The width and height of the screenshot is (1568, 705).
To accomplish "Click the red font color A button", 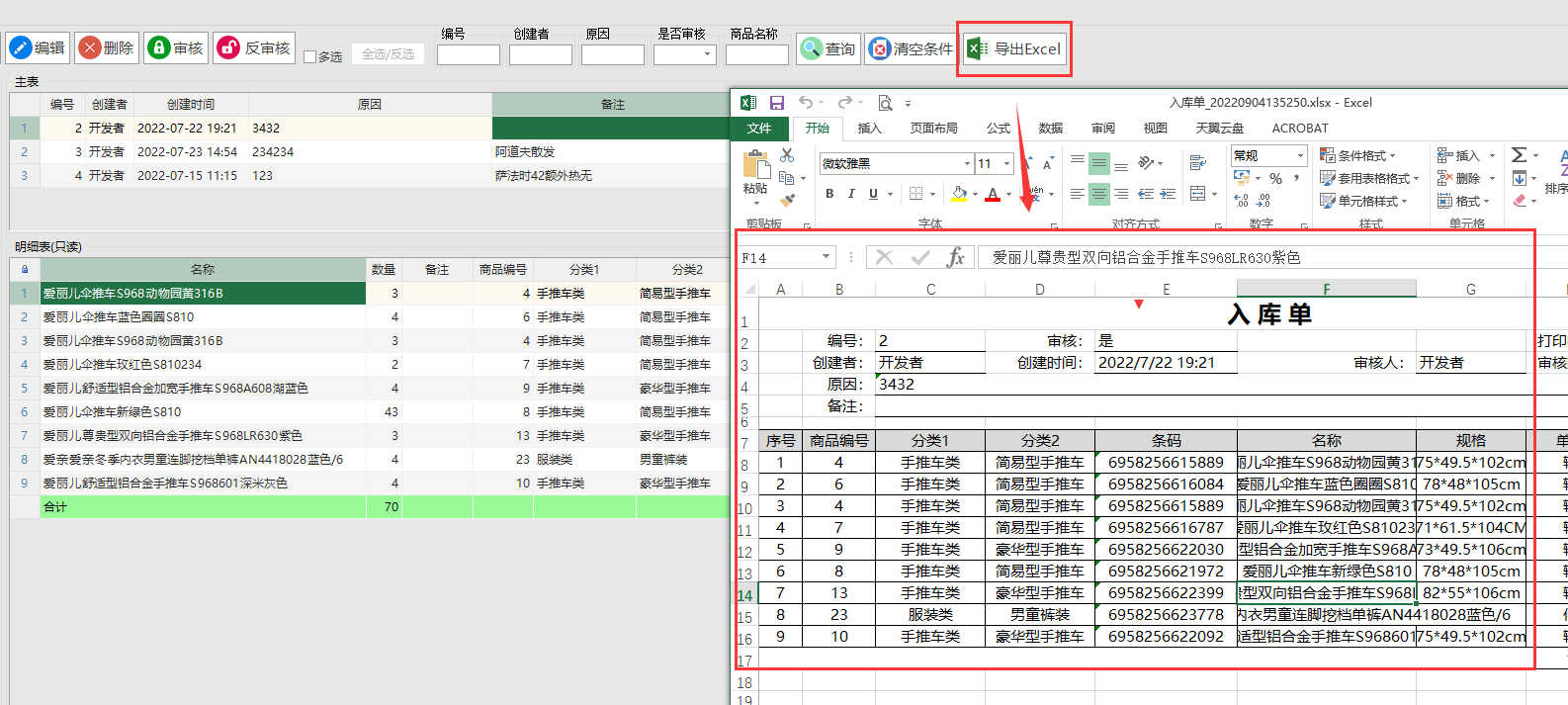I will click(x=992, y=194).
